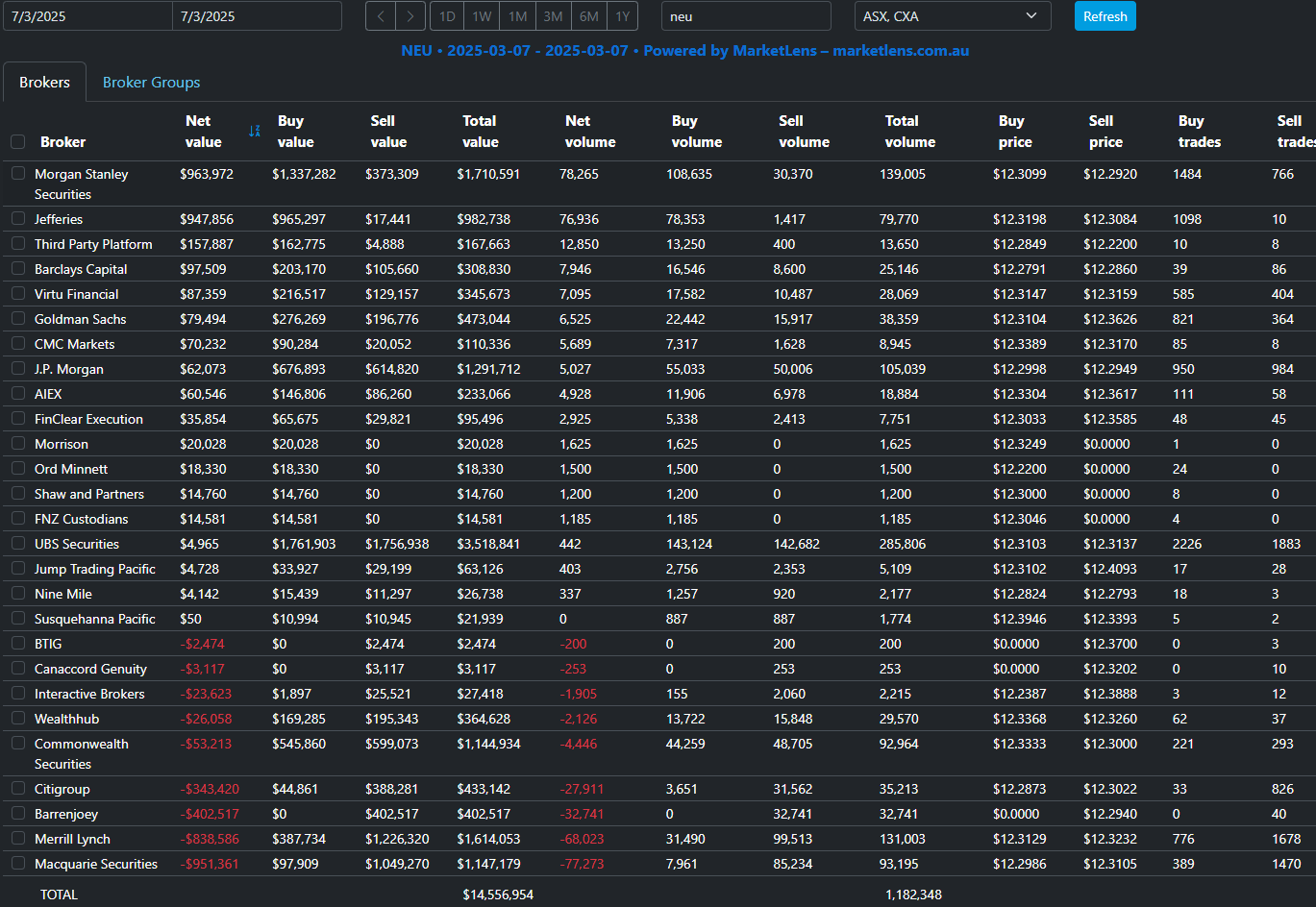
Task: Sort by the Sell price column header
Action: click(x=1105, y=132)
